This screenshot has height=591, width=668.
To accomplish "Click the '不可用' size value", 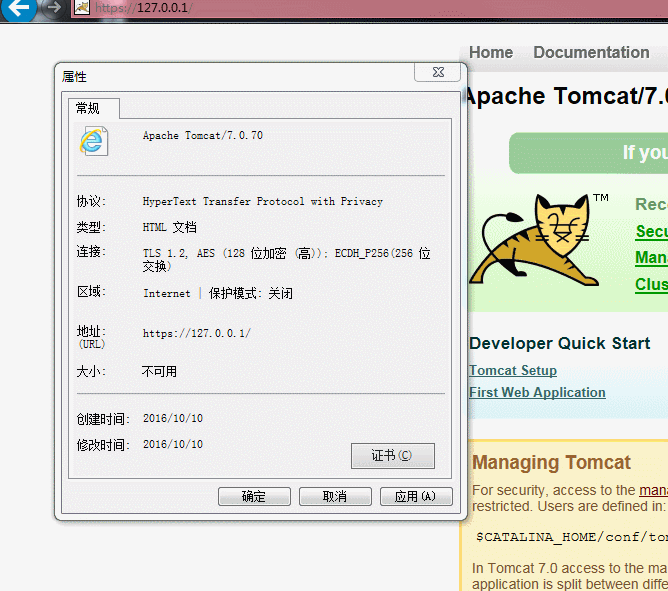I will pyautogui.click(x=159, y=372).
